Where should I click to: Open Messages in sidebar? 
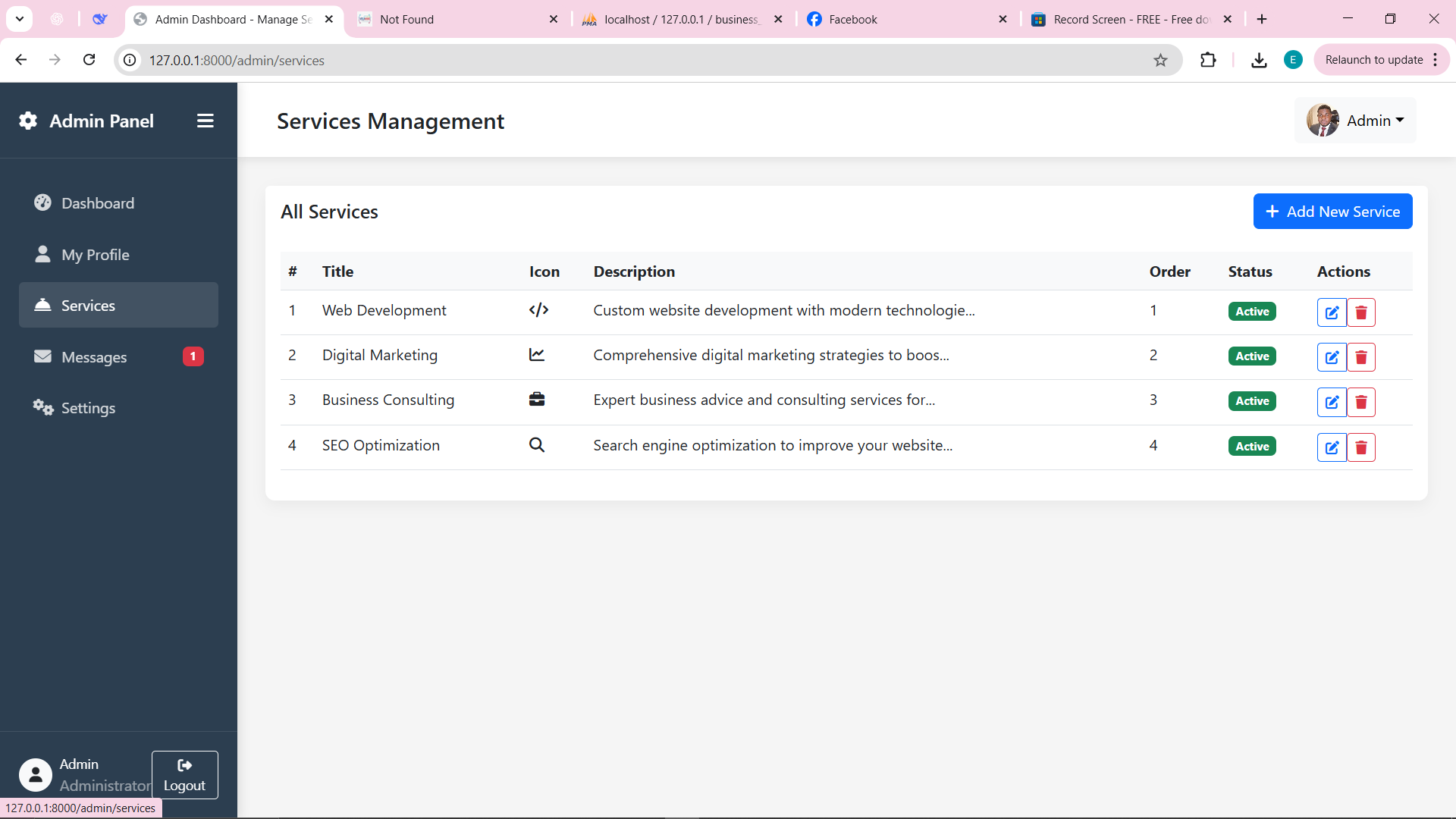(x=94, y=357)
